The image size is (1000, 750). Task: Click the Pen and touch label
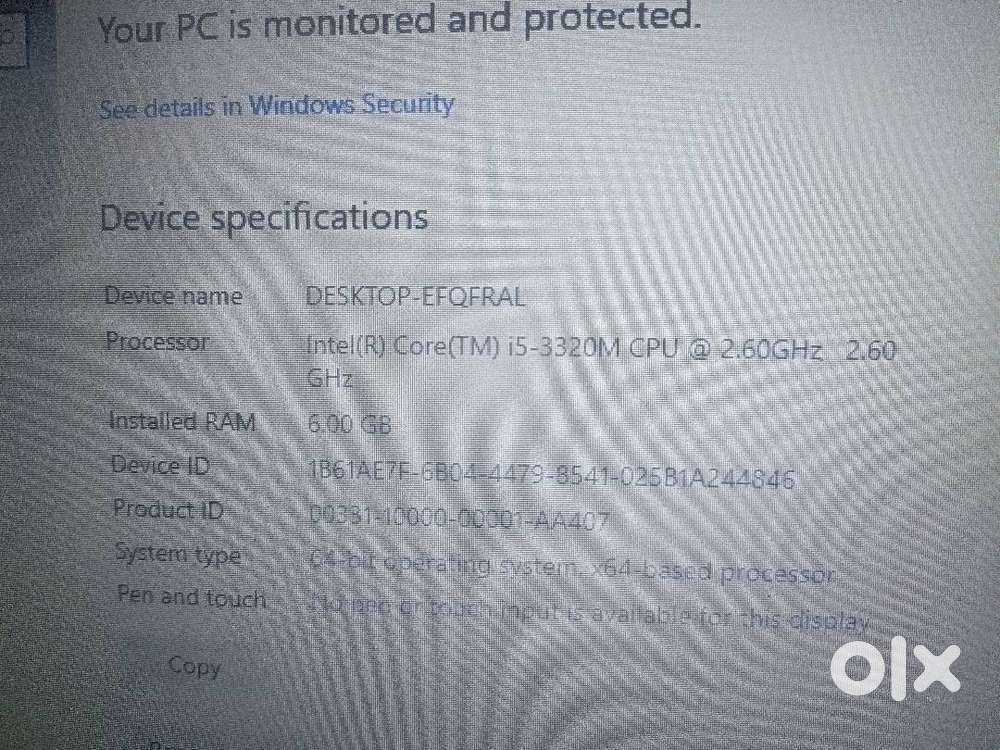point(191,596)
